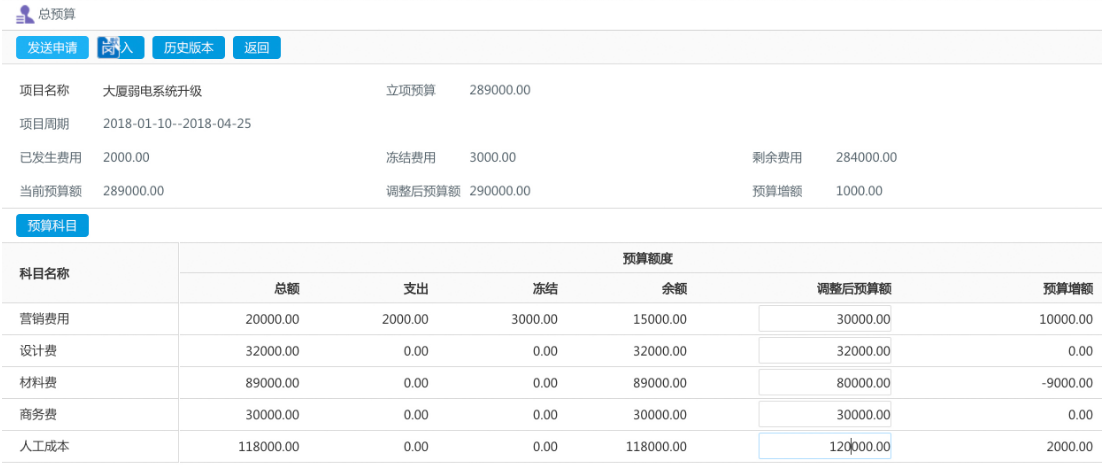Screen dimensions: 1102x473
Task: Select 设计费 余额 cell 32000.00
Action: [x=660, y=351]
